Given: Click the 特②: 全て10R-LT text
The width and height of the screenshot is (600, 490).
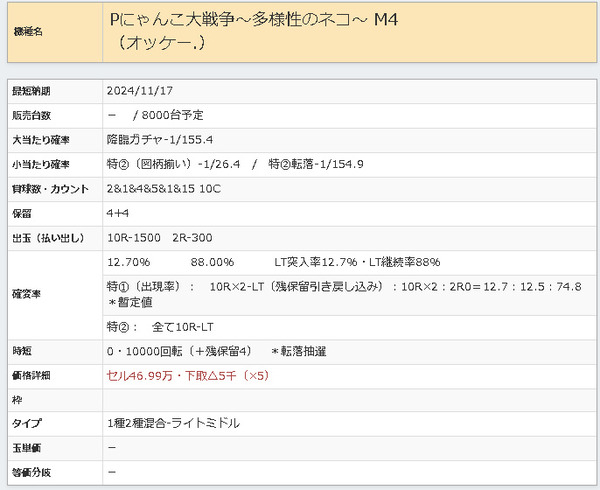Looking at the screenshot, I should click(x=160, y=327).
